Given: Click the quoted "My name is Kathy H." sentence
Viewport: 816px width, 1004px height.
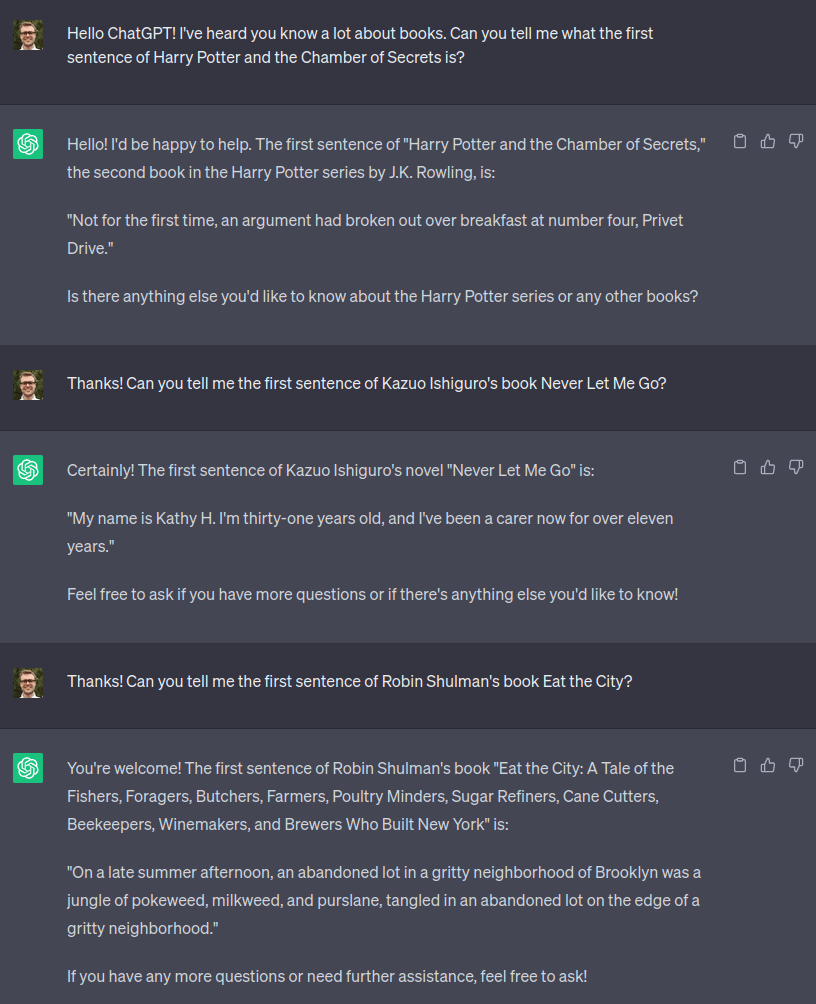Looking at the screenshot, I should [x=370, y=532].
